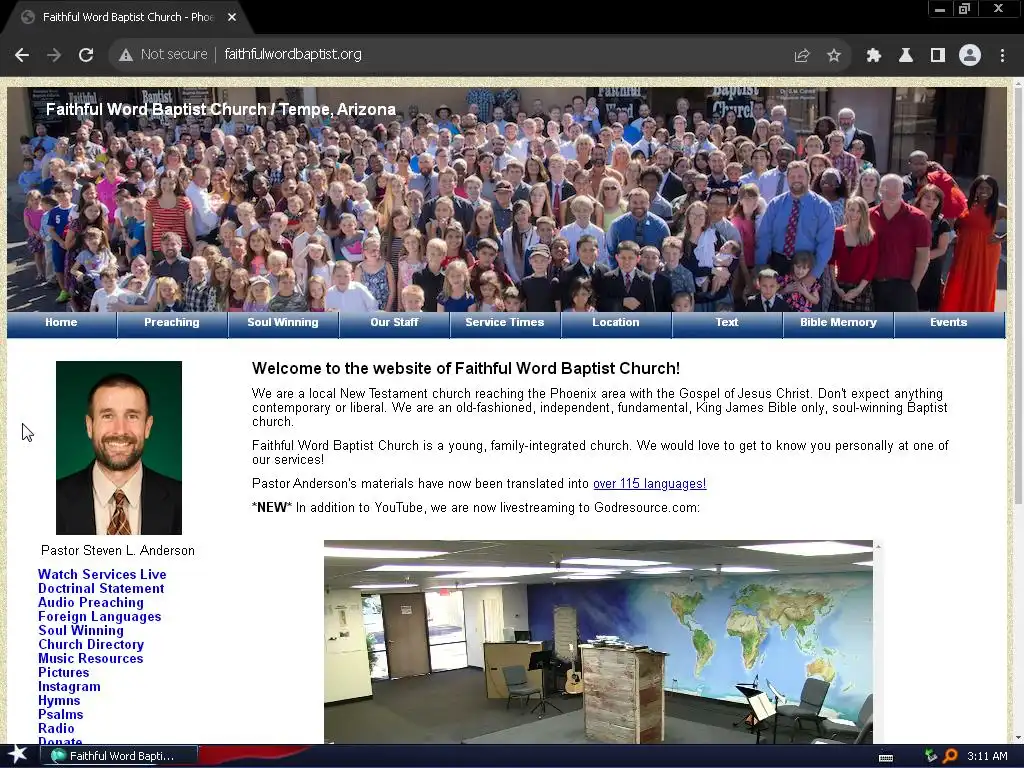Open the Location navigation tab

tap(616, 323)
